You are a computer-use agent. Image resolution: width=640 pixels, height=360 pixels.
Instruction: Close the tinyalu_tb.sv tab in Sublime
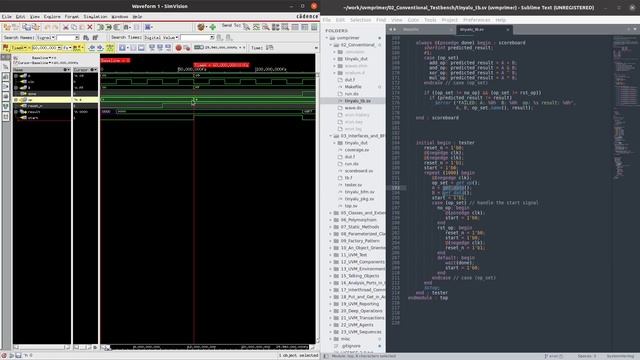coord(508,29)
